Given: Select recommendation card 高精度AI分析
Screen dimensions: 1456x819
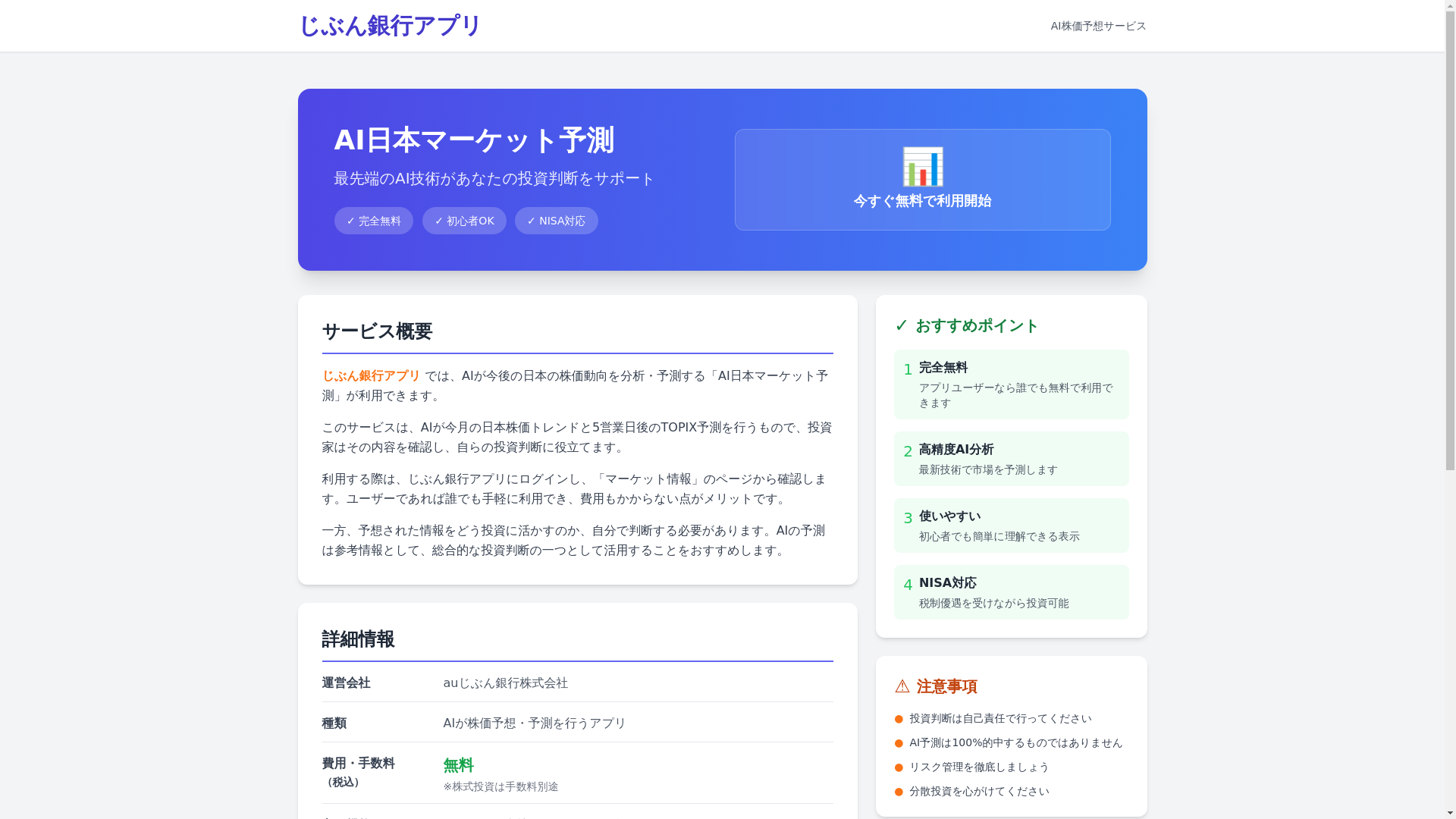Looking at the screenshot, I should click(x=1011, y=459).
